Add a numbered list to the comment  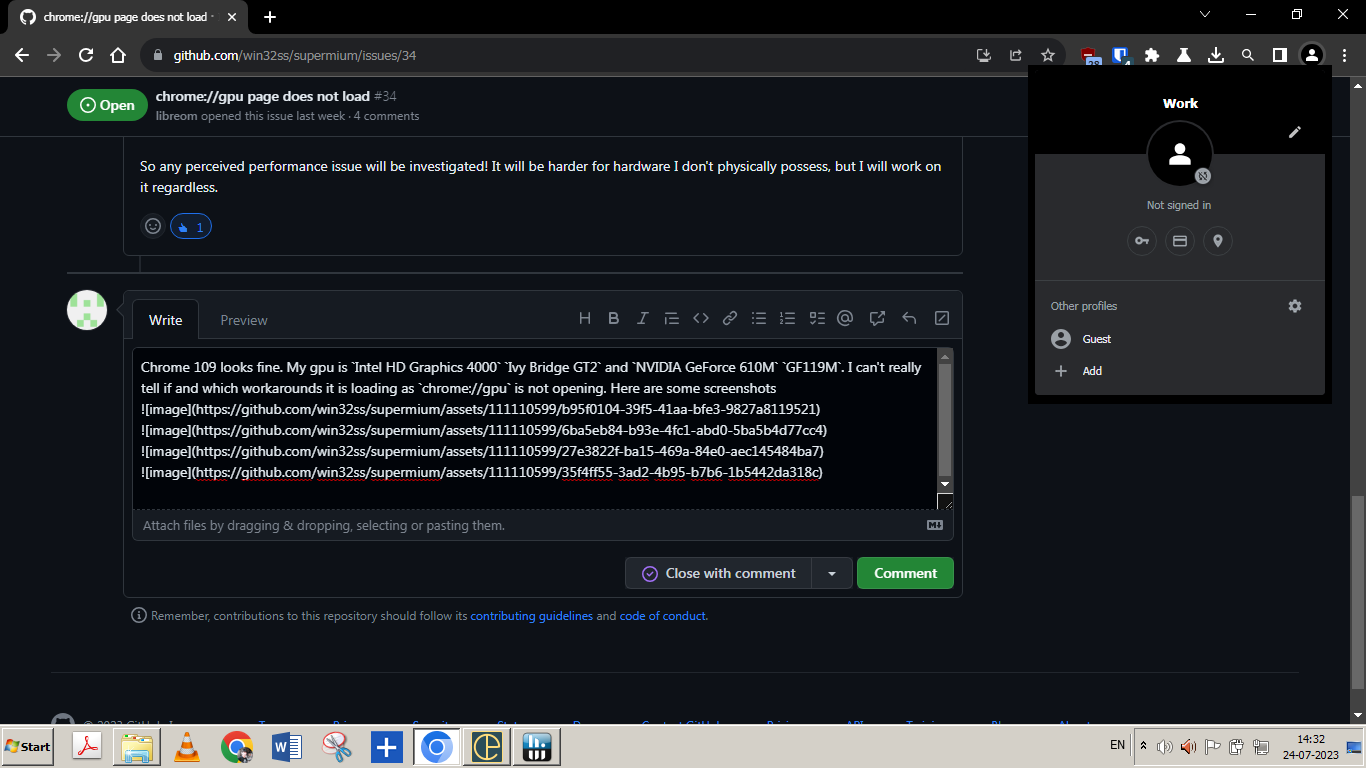tap(787, 317)
